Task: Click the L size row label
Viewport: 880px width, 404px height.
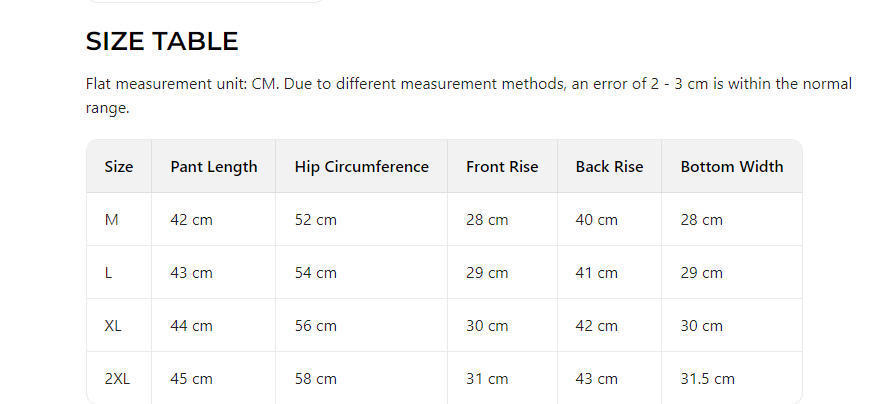Action: (109, 273)
